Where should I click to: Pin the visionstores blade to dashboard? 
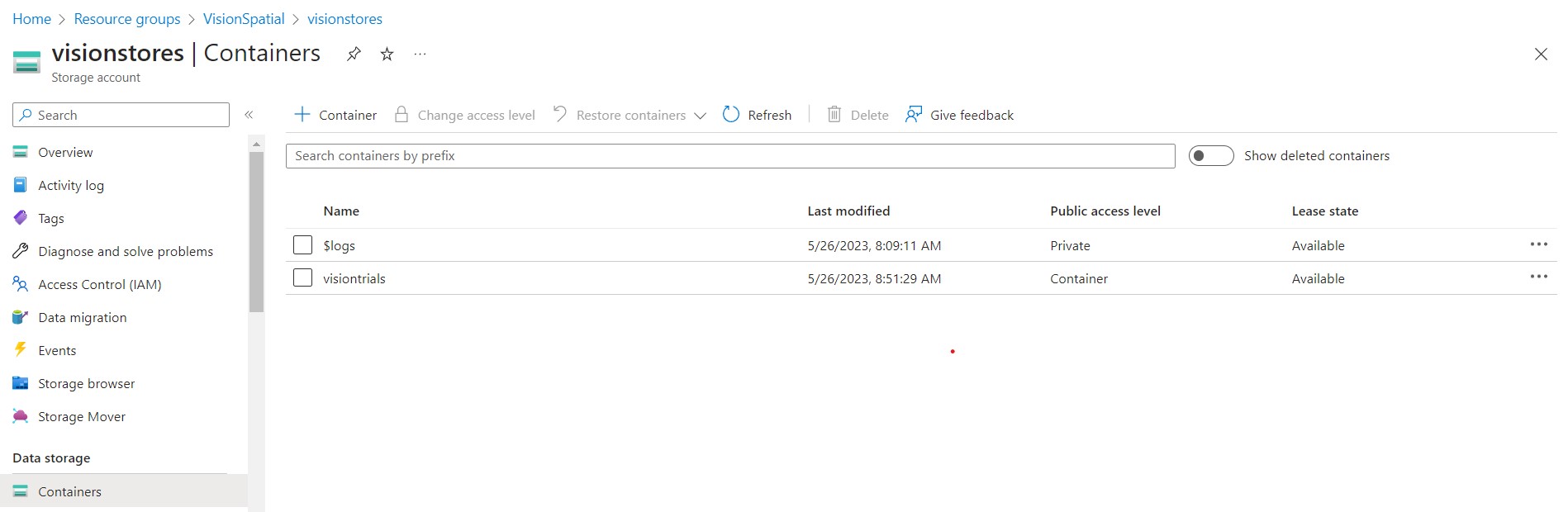[354, 55]
